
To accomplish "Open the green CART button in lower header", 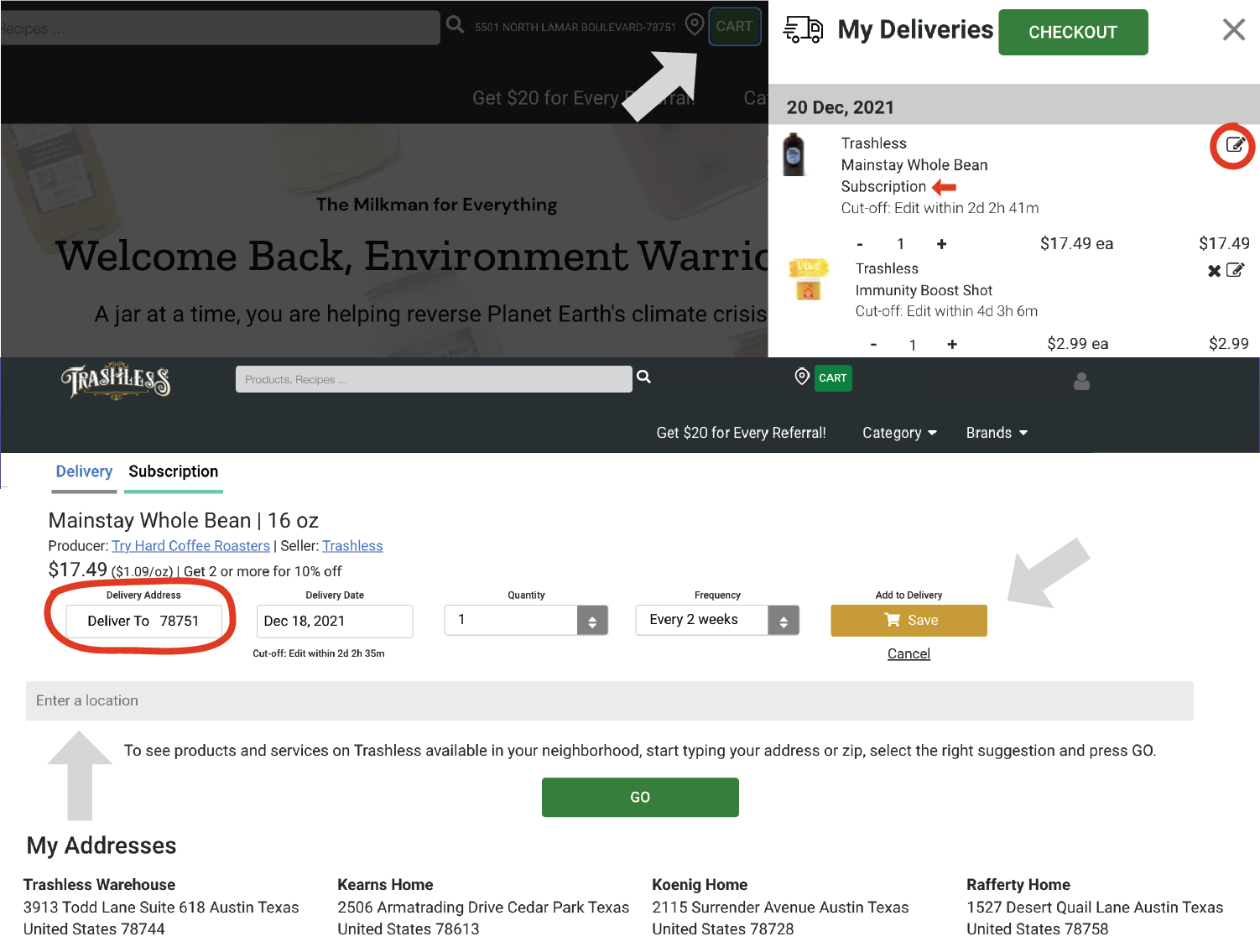I will (x=833, y=378).
